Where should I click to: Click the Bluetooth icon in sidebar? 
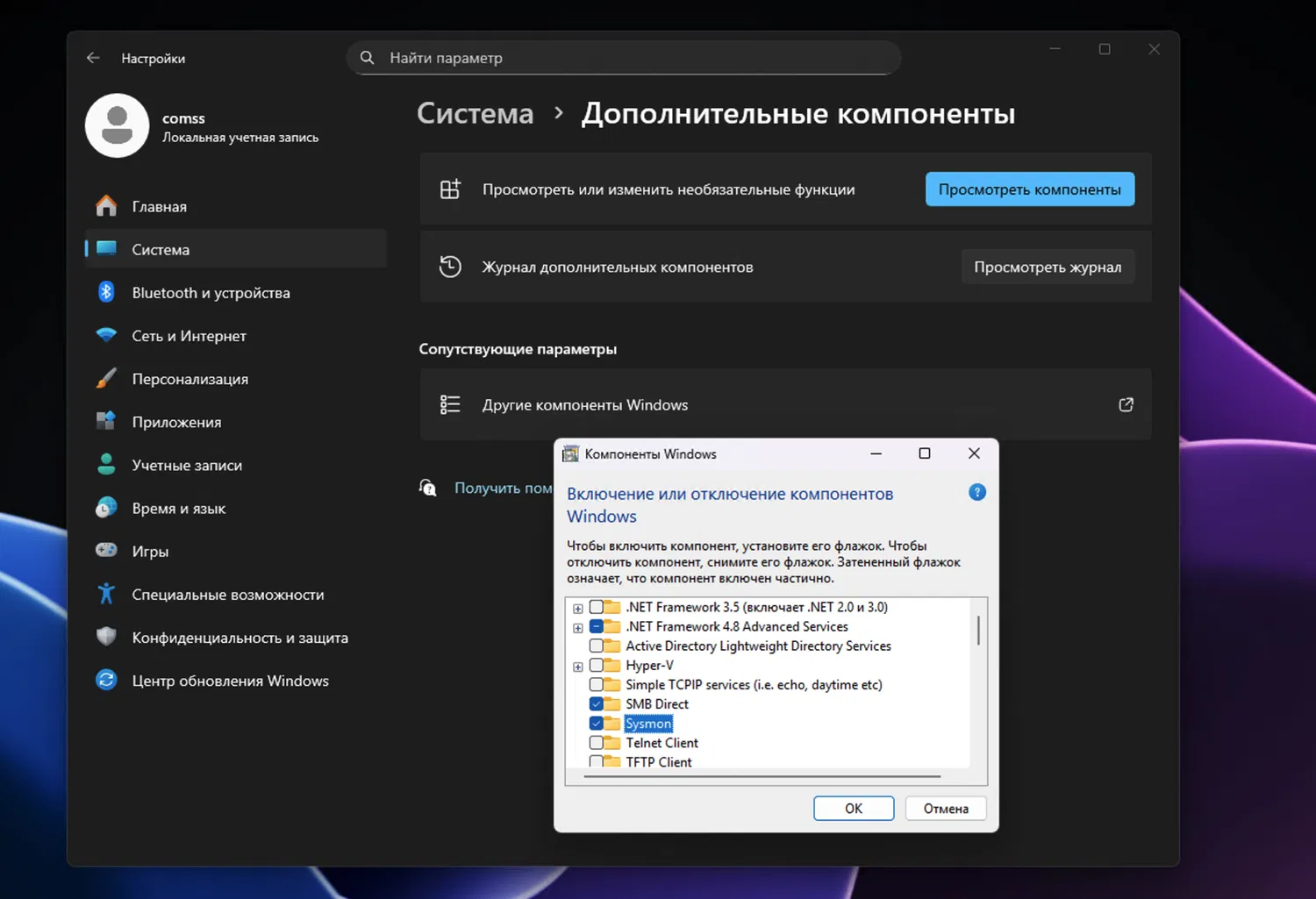click(106, 292)
